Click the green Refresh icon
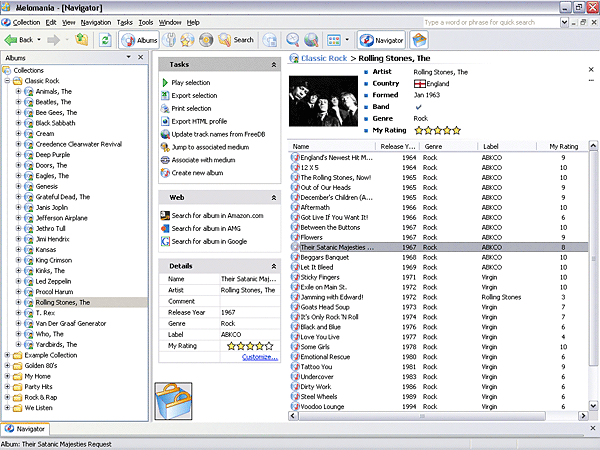Screen dimensions: 600x450 pos(105,40)
